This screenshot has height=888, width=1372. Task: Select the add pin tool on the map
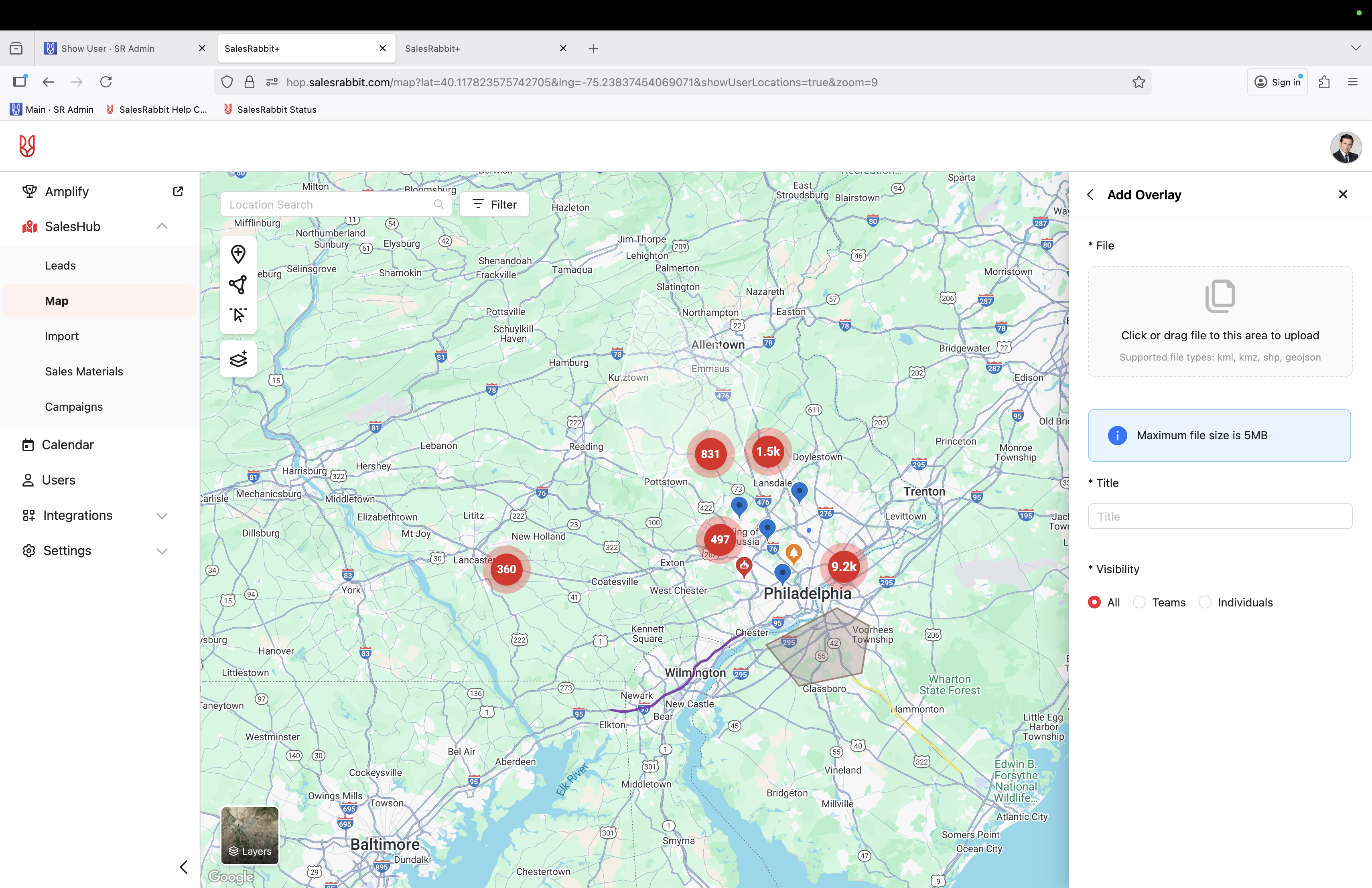[238, 253]
